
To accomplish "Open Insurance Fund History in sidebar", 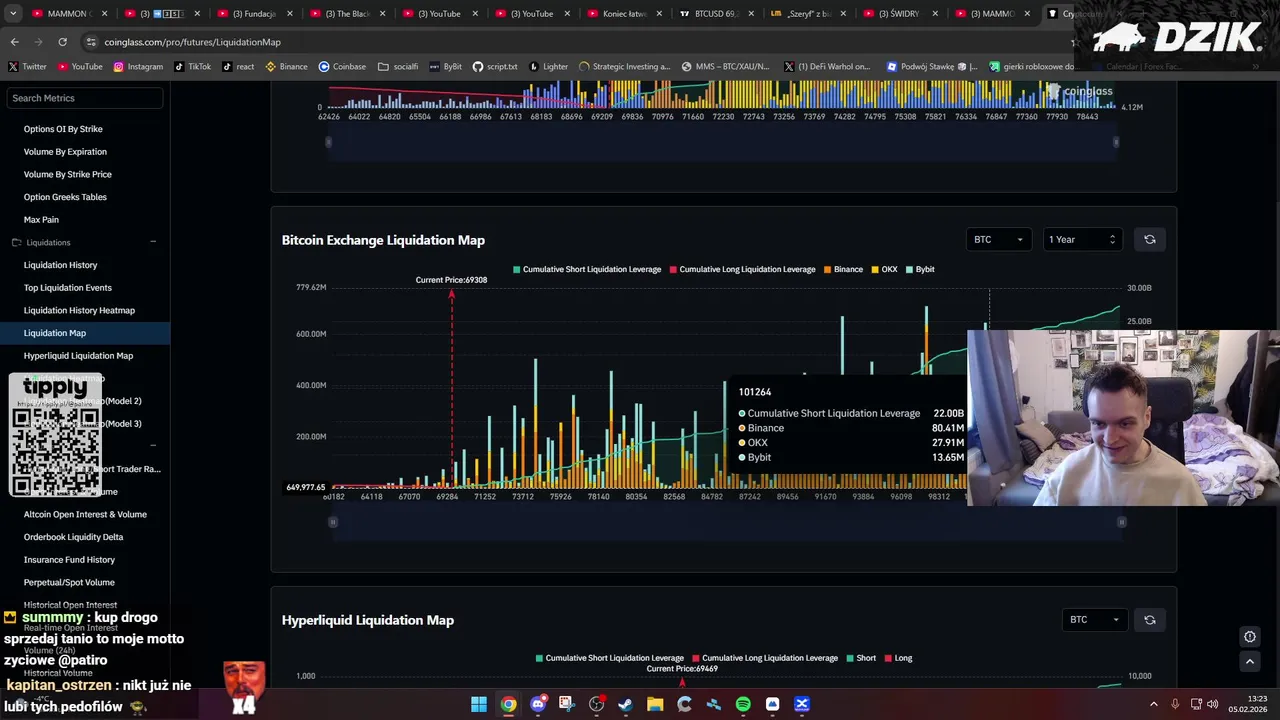I will tap(69, 560).
